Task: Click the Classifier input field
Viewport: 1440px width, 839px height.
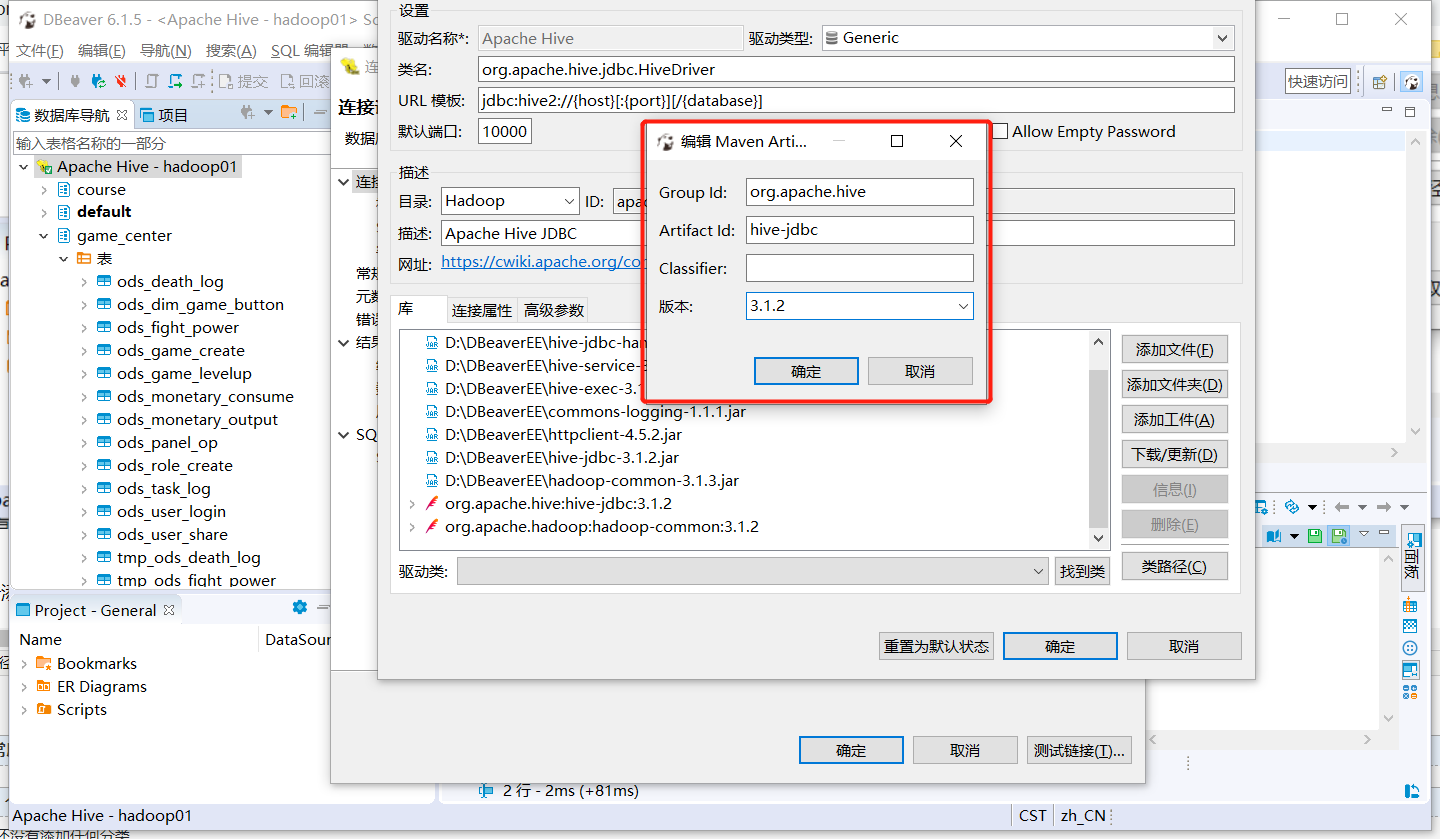Action: click(x=860, y=268)
